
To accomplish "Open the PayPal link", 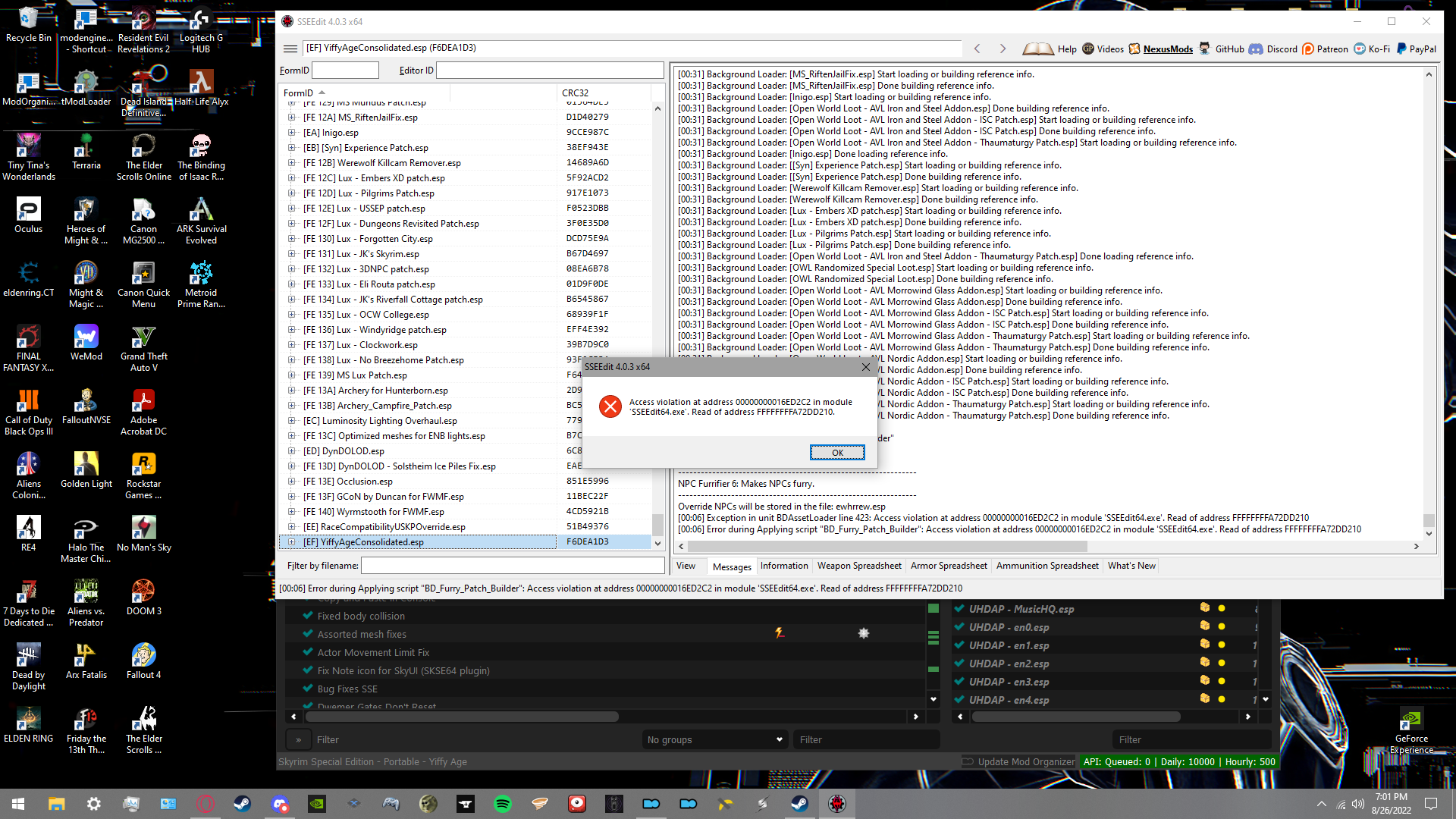I will tap(1416, 49).
